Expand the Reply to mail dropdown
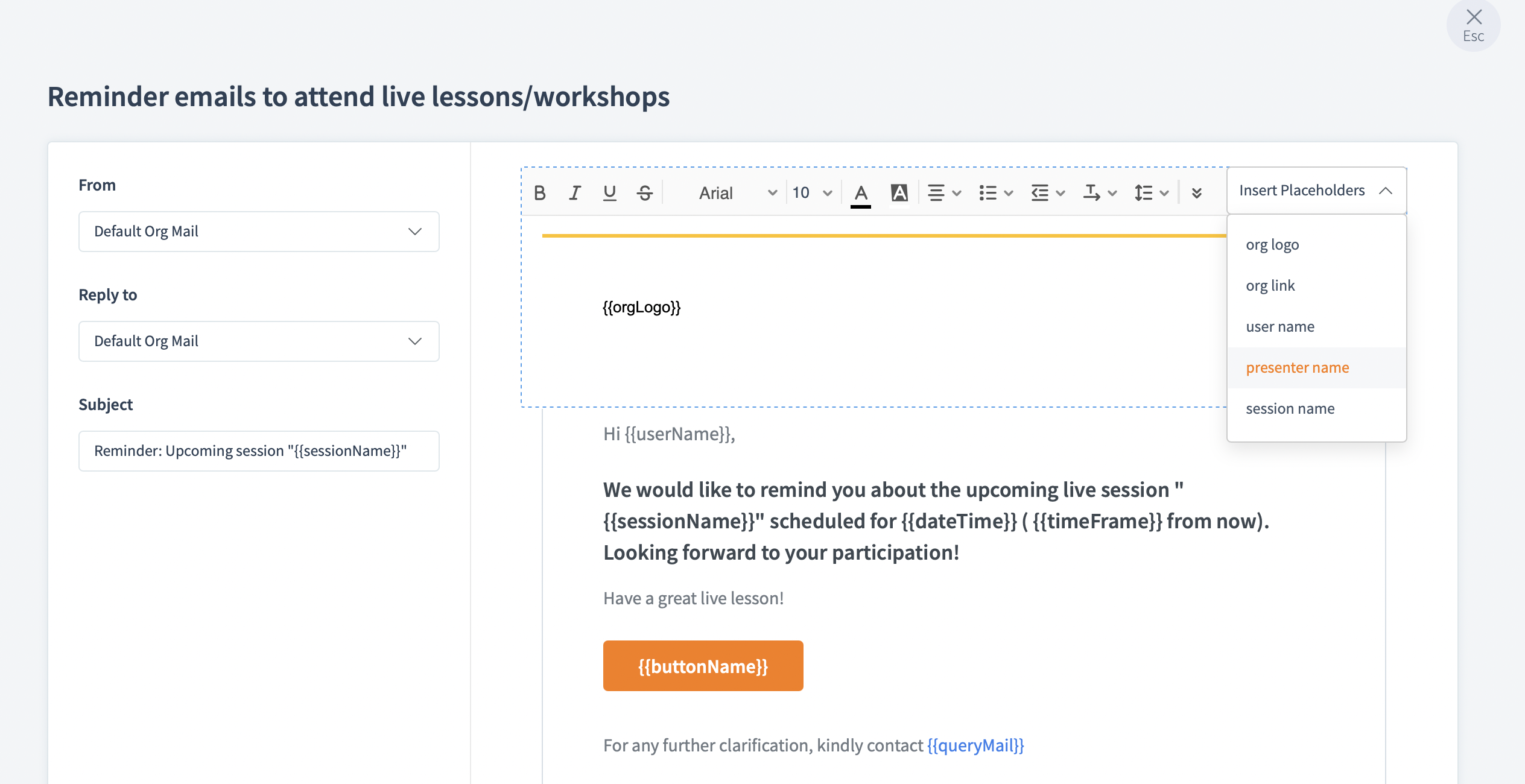This screenshot has width=1525, height=784. click(x=259, y=341)
